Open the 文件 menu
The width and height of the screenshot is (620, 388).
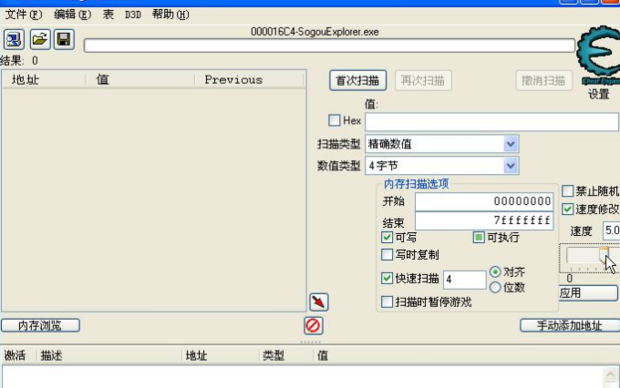point(24,15)
